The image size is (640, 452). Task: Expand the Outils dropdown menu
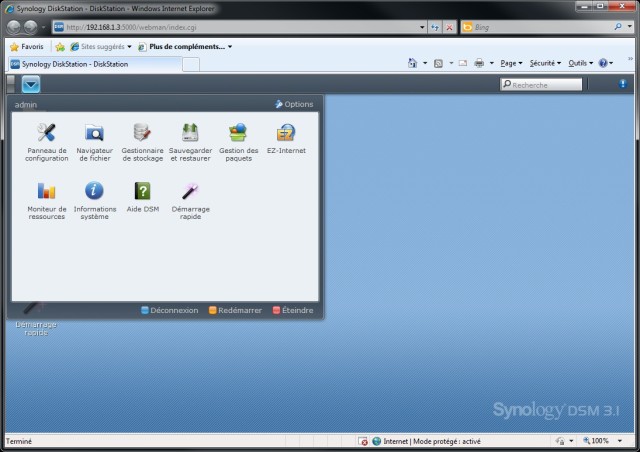pos(580,63)
